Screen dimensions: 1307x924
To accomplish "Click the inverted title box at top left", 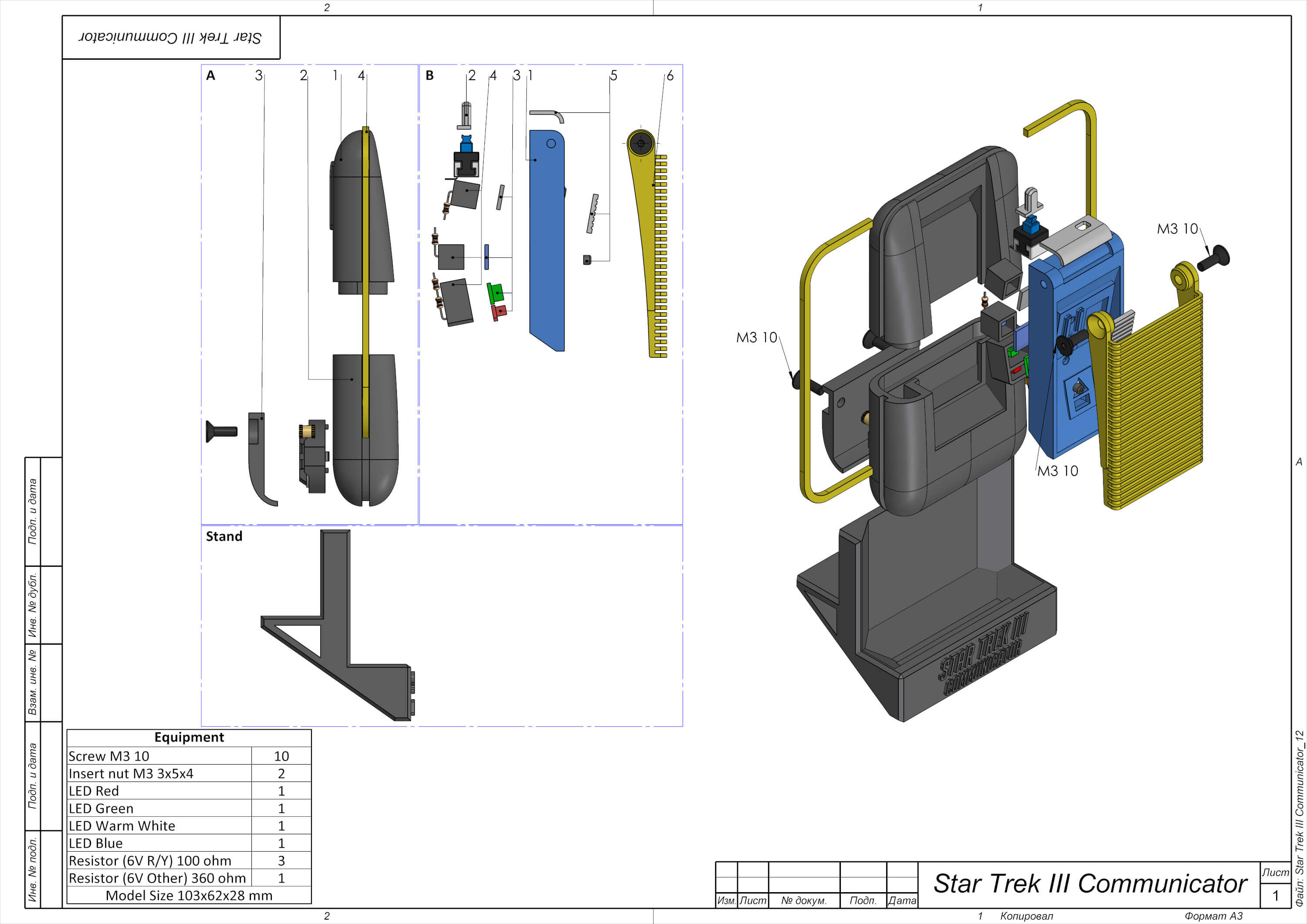I will [x=171, y=37].
